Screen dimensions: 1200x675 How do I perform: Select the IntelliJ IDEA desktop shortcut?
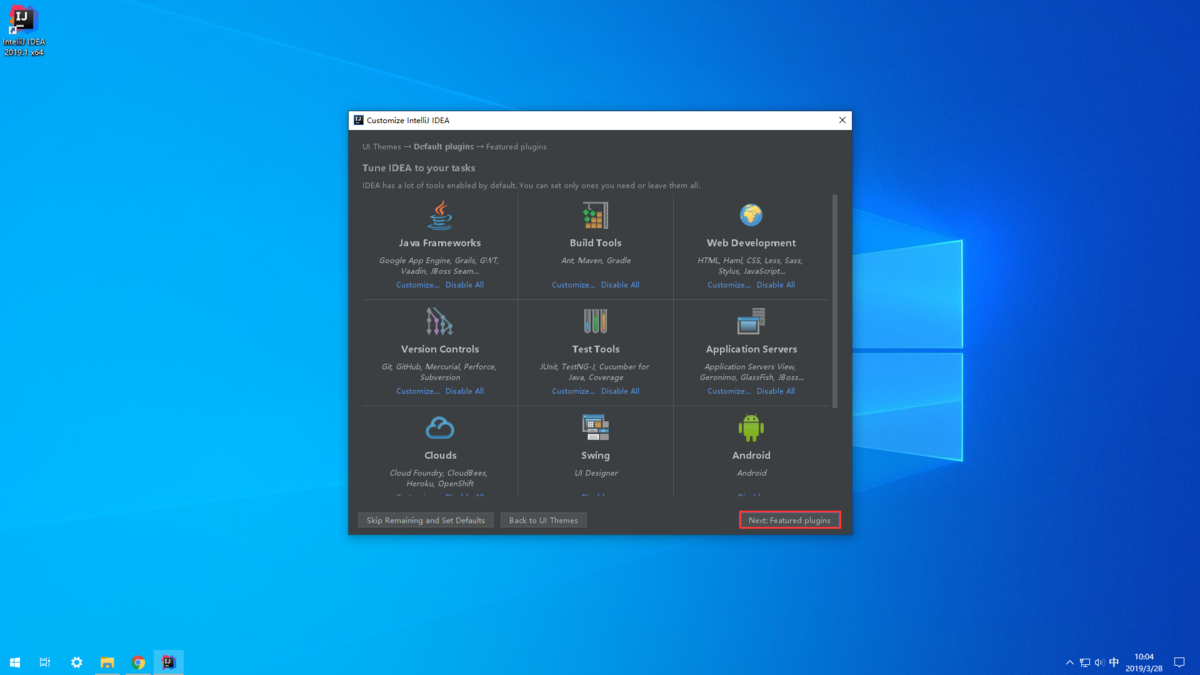[23, 31]
